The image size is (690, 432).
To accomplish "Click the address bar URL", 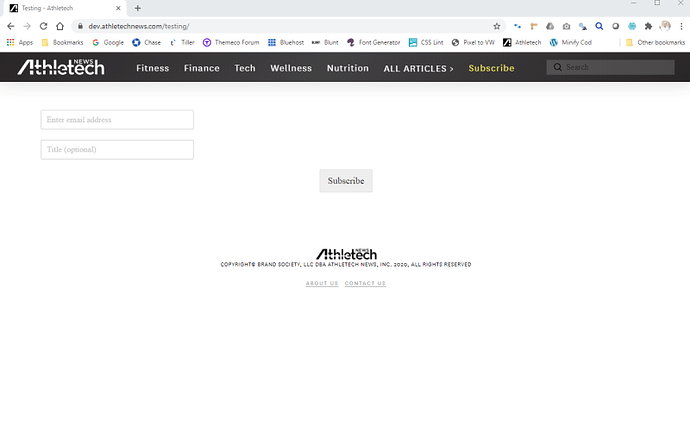I will point(139,26).
